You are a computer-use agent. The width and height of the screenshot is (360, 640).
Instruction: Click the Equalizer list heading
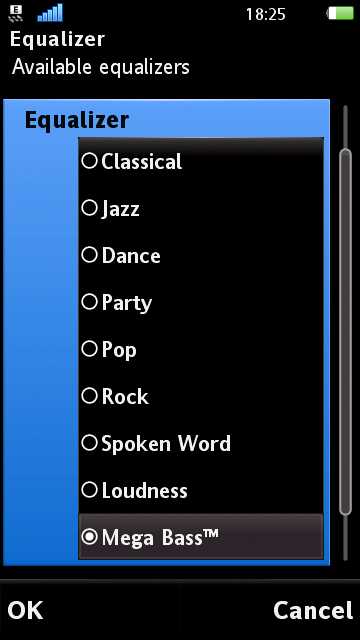[77, 120]
